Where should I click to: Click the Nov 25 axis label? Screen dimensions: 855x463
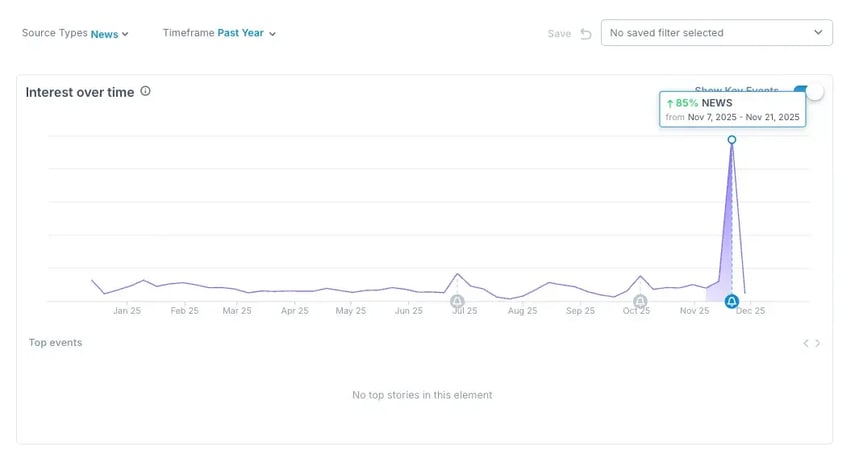[x=694, y=310]
